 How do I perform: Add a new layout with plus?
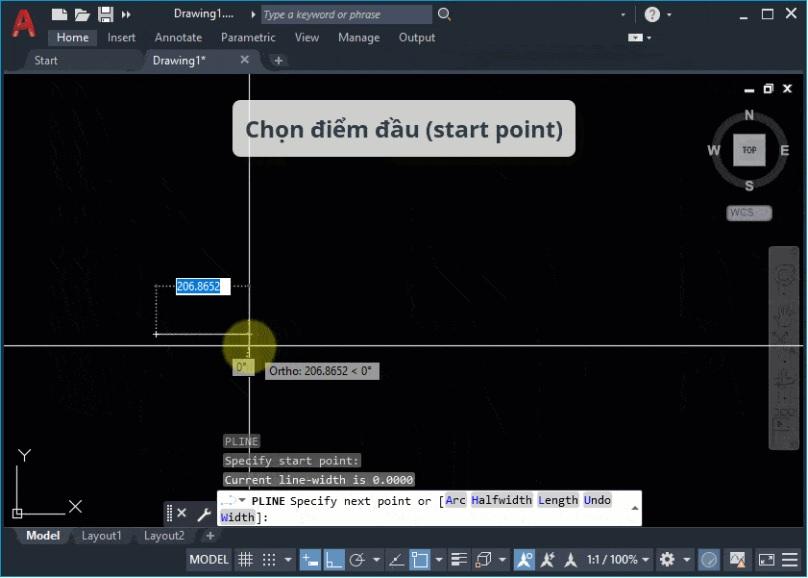click(210, 536)
